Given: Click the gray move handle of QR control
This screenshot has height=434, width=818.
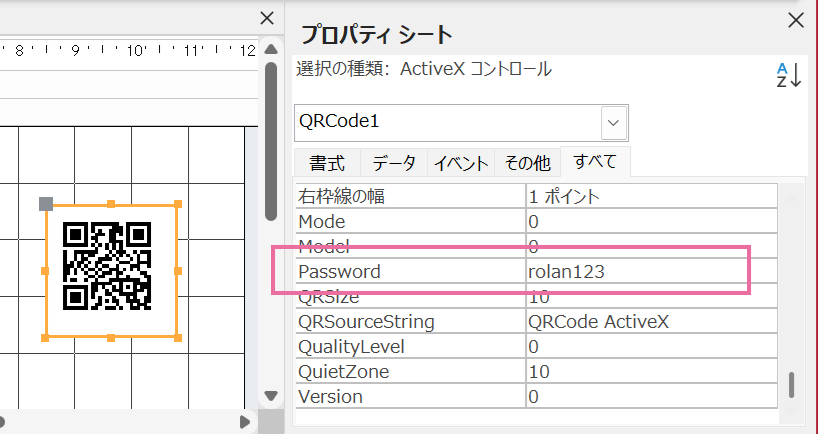Looking at the screenshot, I should pos(46,204).
